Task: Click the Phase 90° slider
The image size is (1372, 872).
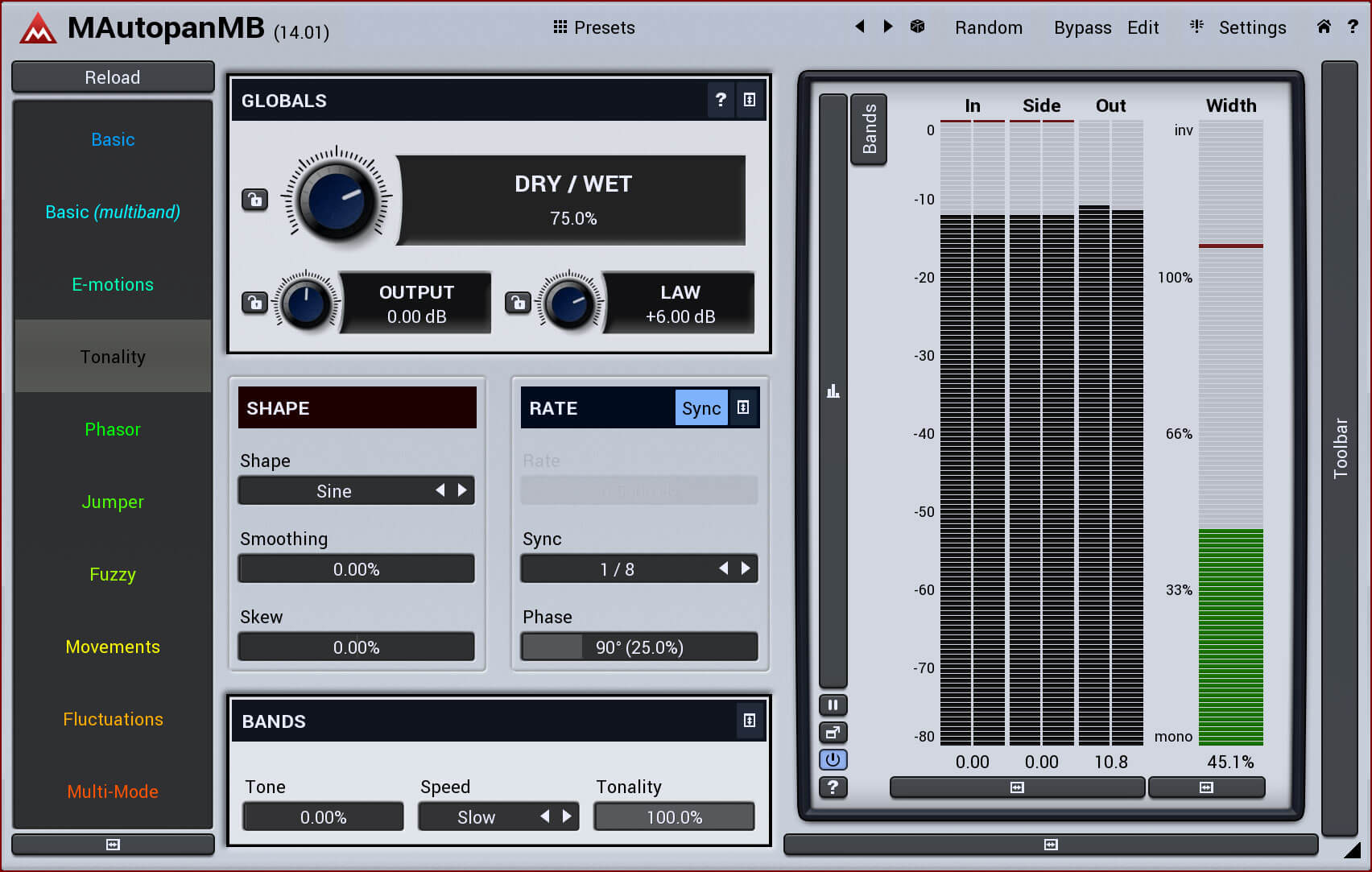Action: pos(639,647)
